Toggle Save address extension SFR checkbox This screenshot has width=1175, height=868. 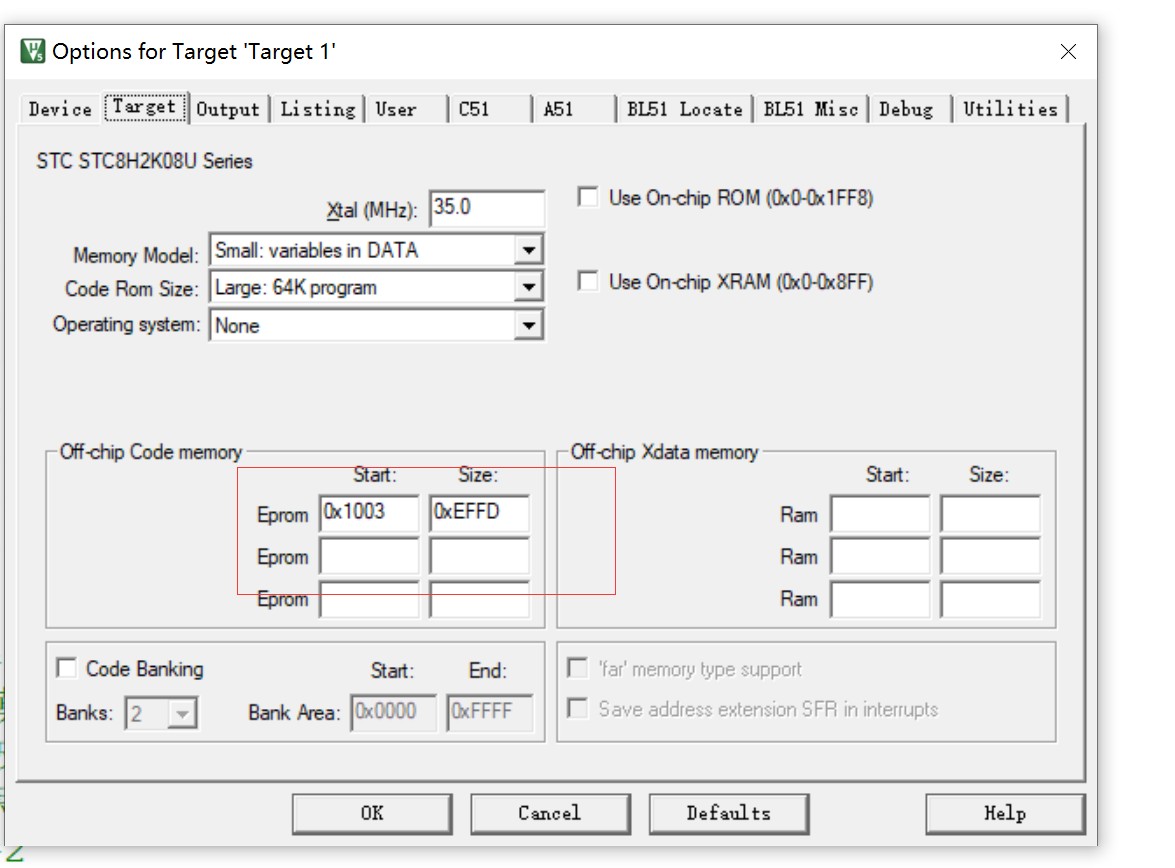coord(577,708)
